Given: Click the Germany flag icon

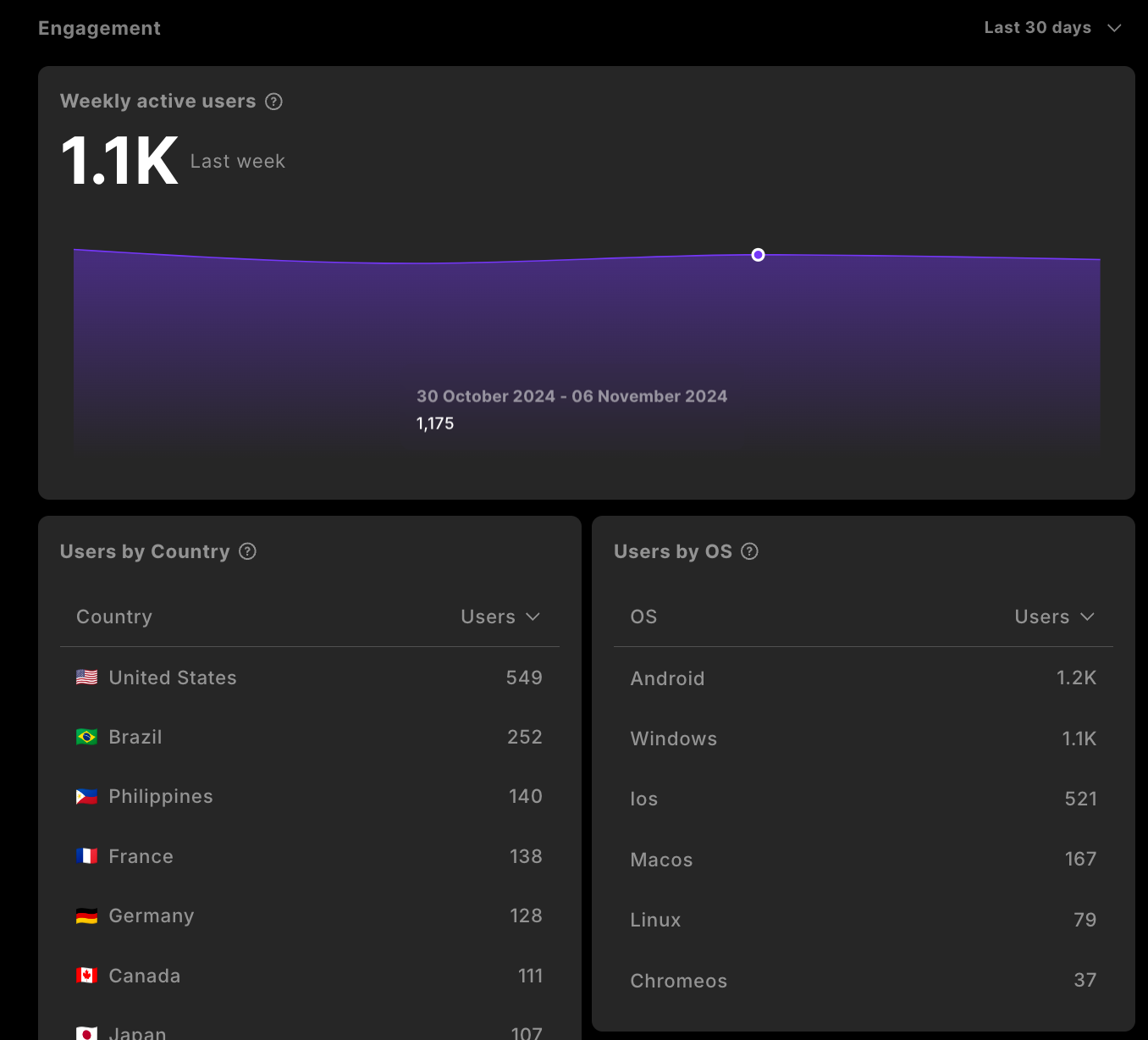Looking at the screenshot, I should click(86, 916).
